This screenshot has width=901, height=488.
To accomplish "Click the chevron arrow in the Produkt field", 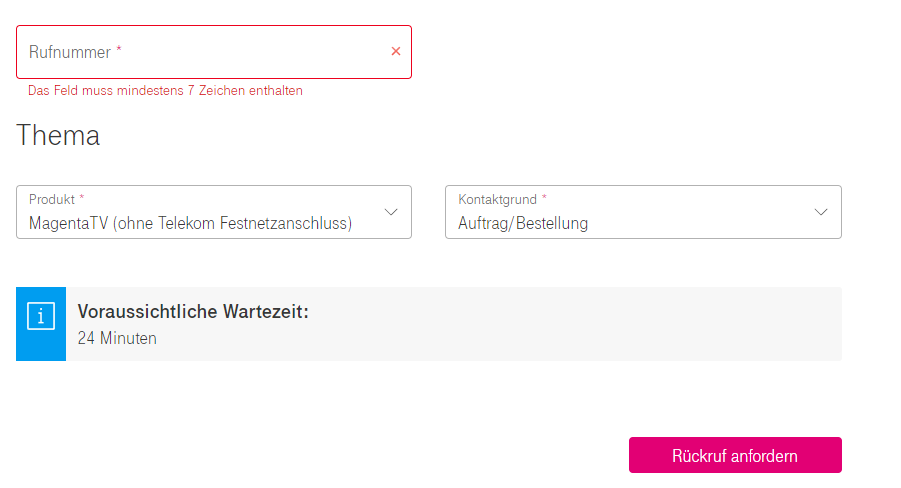I will 391,212.
